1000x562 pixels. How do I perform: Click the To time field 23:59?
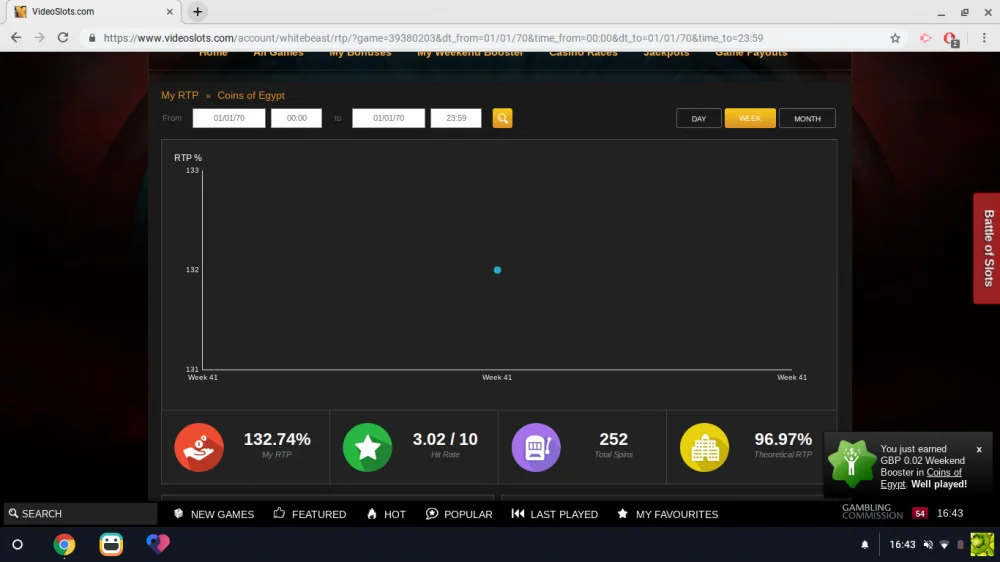click(456, 118)
